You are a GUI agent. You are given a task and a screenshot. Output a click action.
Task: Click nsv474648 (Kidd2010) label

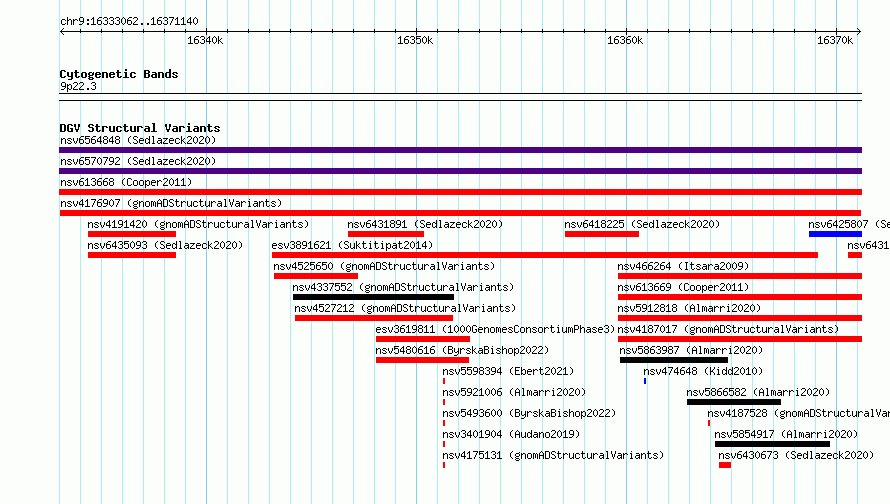pyautogui.click(x=703, y=371)
